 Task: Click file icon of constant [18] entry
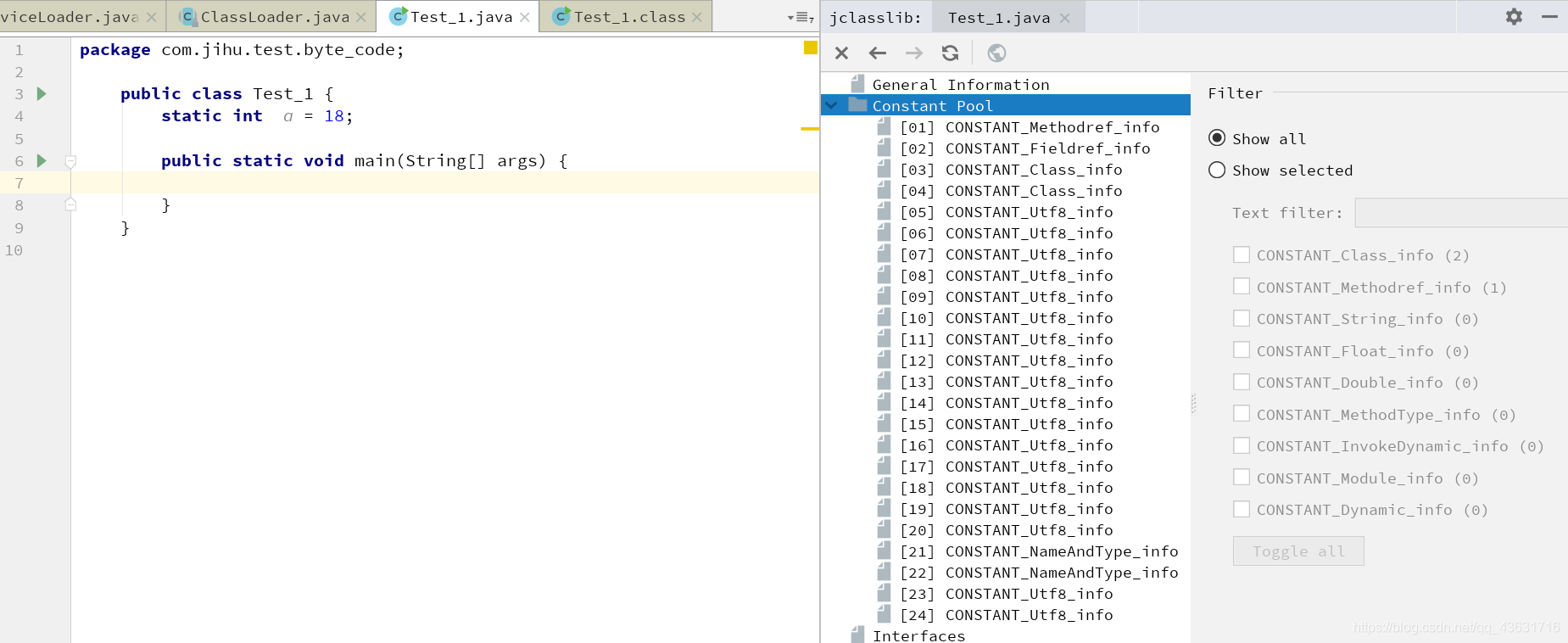click(x=884, y=487)
